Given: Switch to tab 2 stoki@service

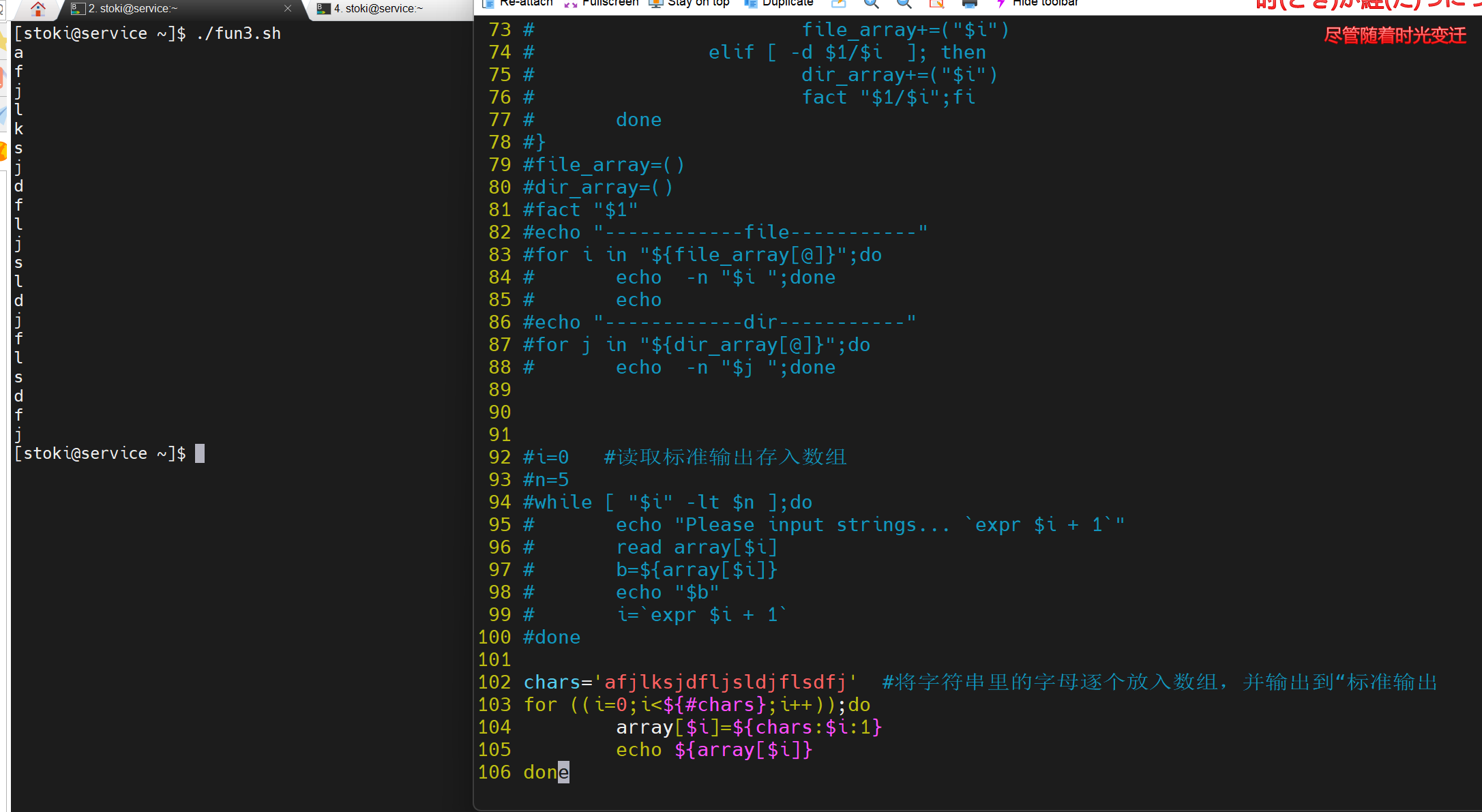Looking at the screenshot, I should tap(133, 8).
